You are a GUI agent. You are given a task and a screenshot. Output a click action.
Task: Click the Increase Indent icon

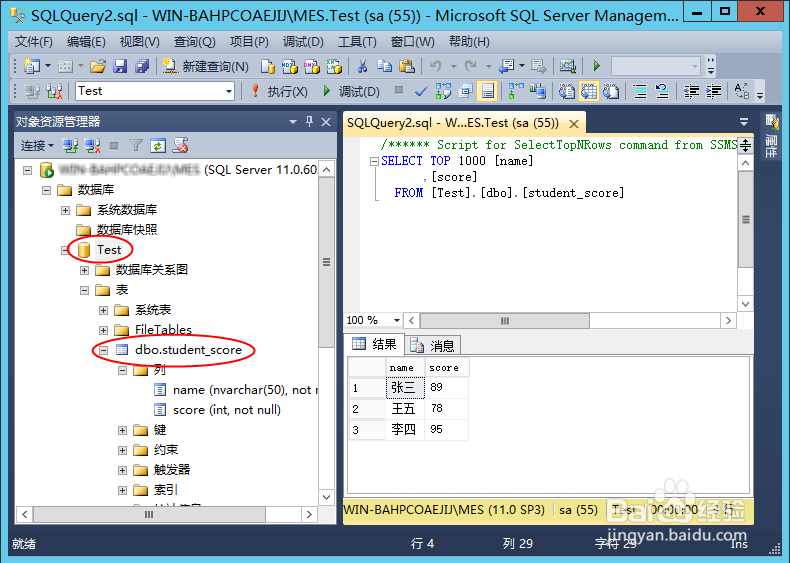[x=713, y=91]
